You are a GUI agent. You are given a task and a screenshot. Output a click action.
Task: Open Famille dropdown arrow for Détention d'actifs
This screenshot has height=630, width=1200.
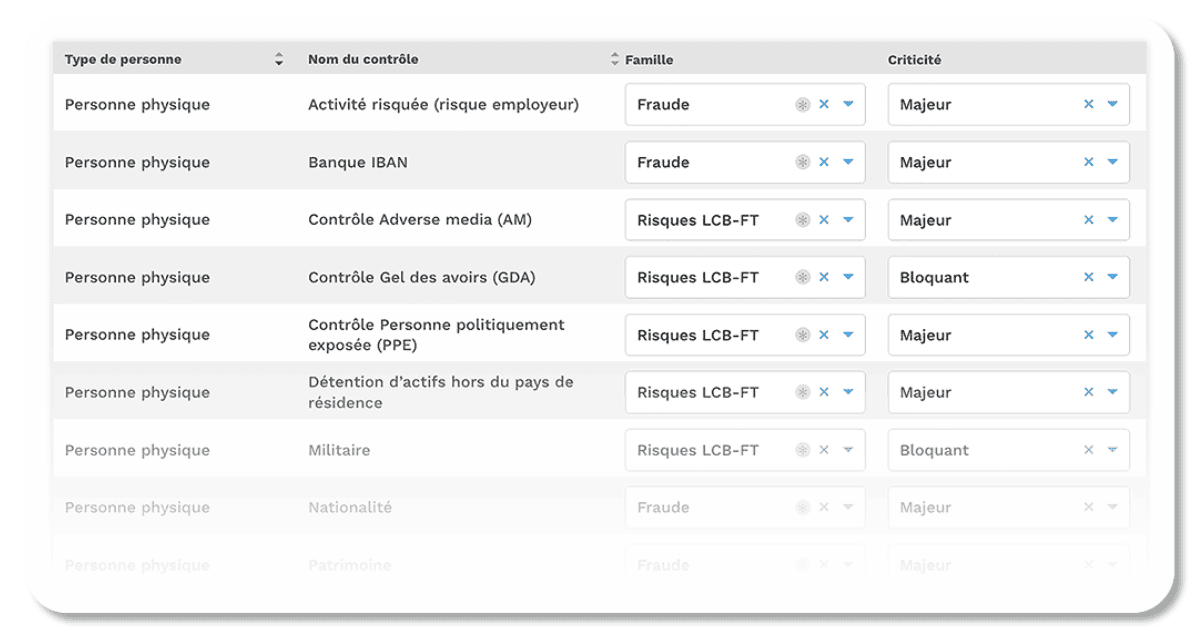click(848, 393)
